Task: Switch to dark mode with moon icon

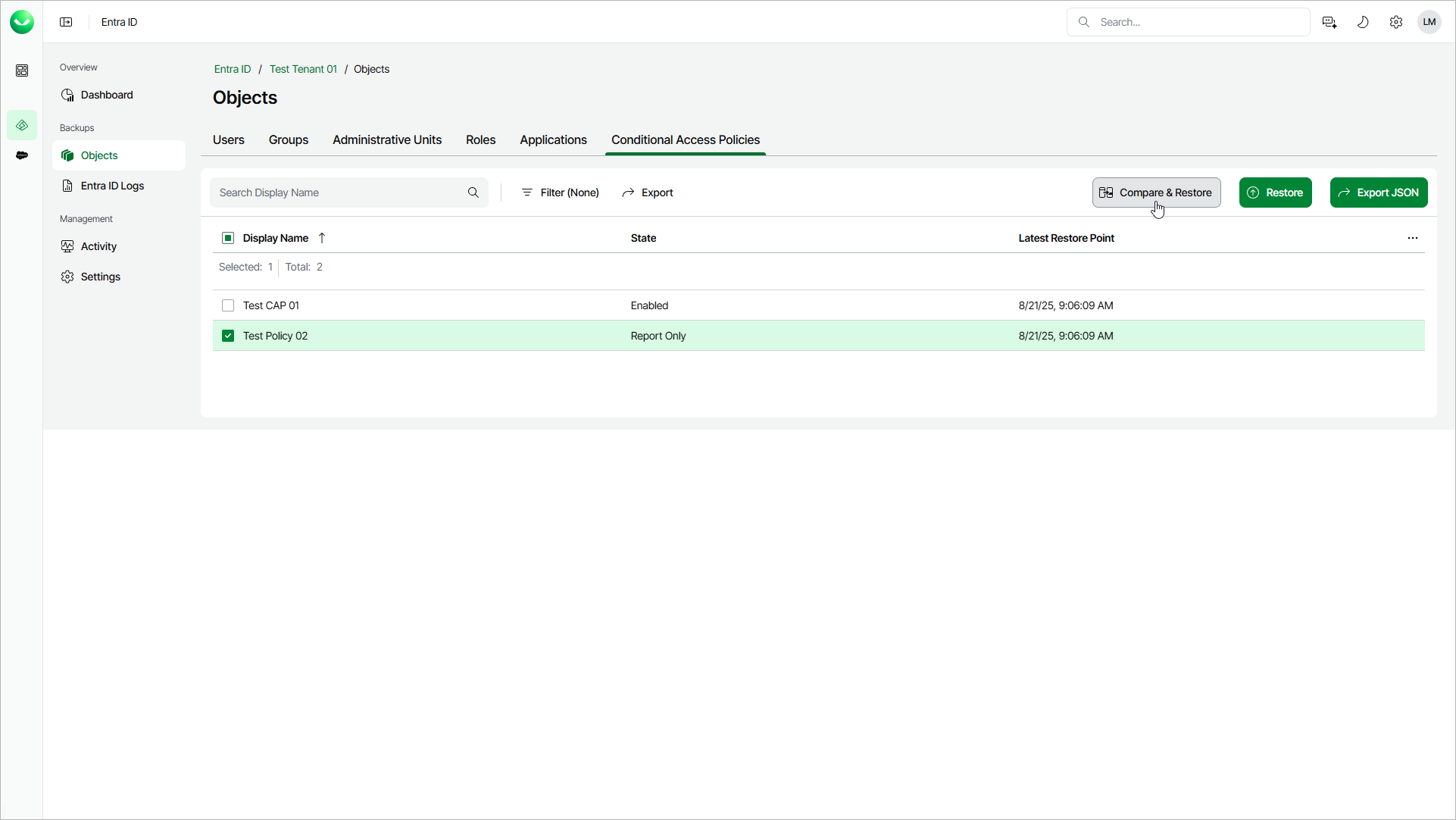Action: tap(1362, 22)
